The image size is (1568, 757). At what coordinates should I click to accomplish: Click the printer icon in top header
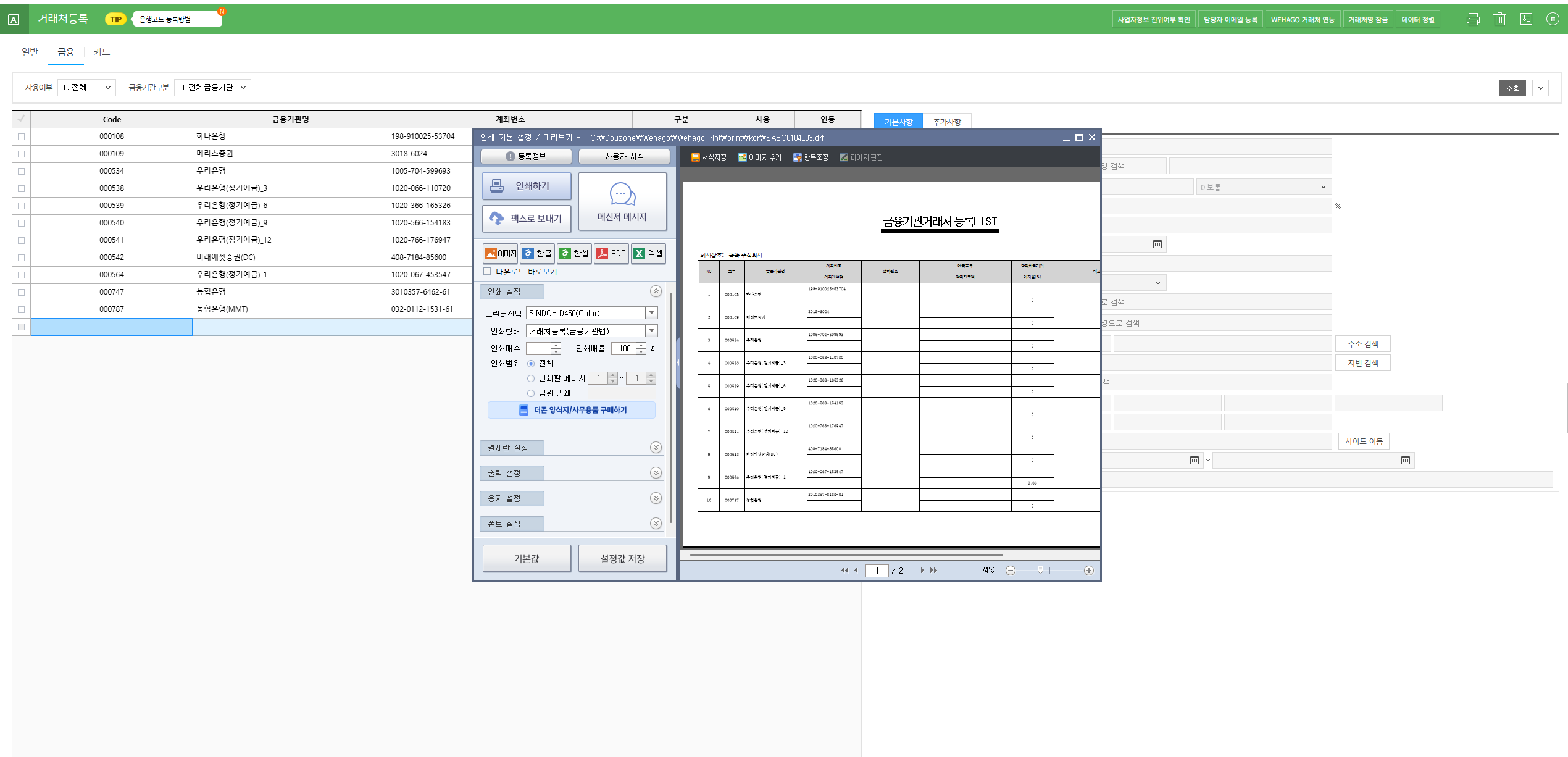pyautogui.click(x=1473, y=19)
